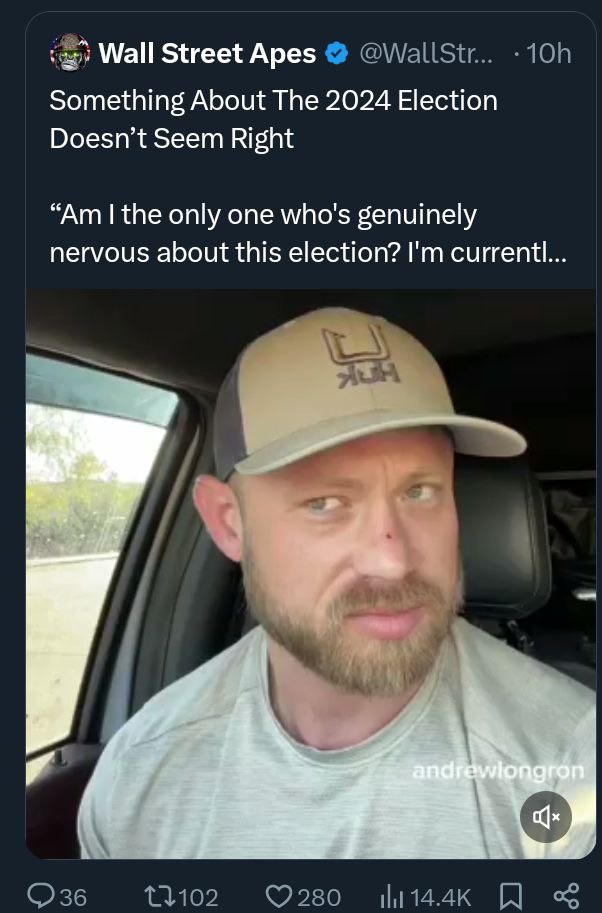Bookmark this post
The image size is (602, 913).
click(x=511, y=896)
